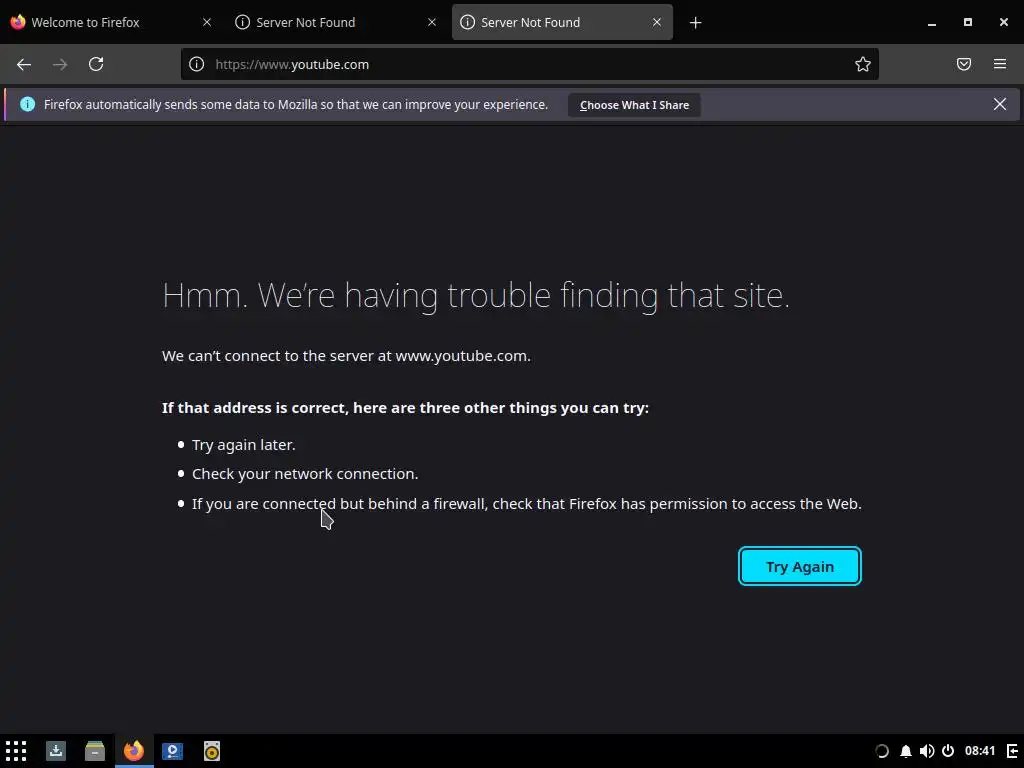This screenshot has width=1024, height=768.
Task: Close the active Server Not Found tab
Action: click(x=657, y=22)
